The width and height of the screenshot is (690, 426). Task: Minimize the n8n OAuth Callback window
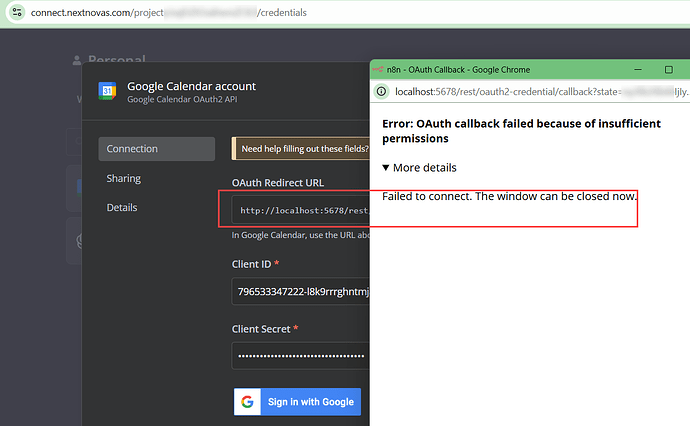[638, 70]
